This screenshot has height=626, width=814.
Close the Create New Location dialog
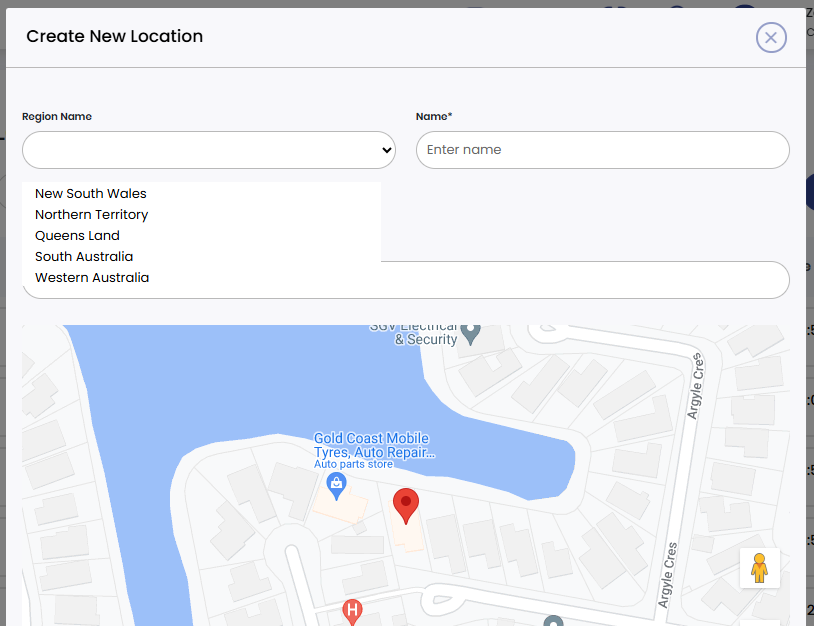[x=771, y=38]
